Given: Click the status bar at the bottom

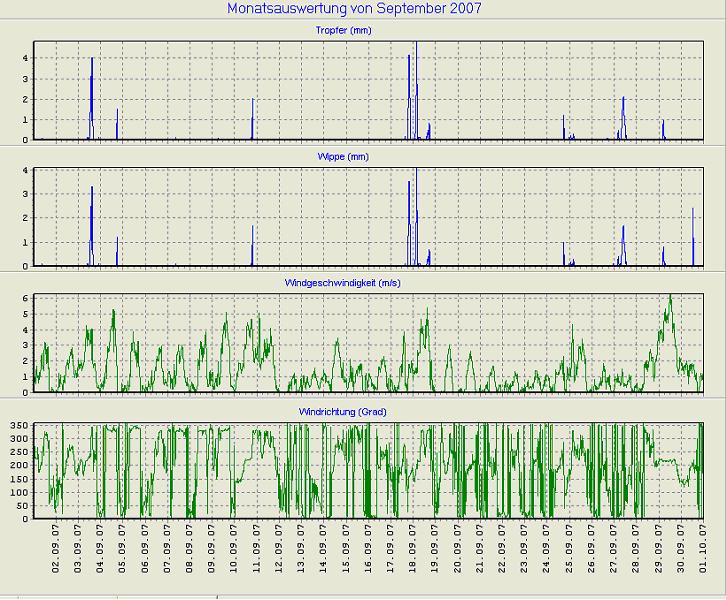Looking at the screenshot, I should click(x=363, y=595).
